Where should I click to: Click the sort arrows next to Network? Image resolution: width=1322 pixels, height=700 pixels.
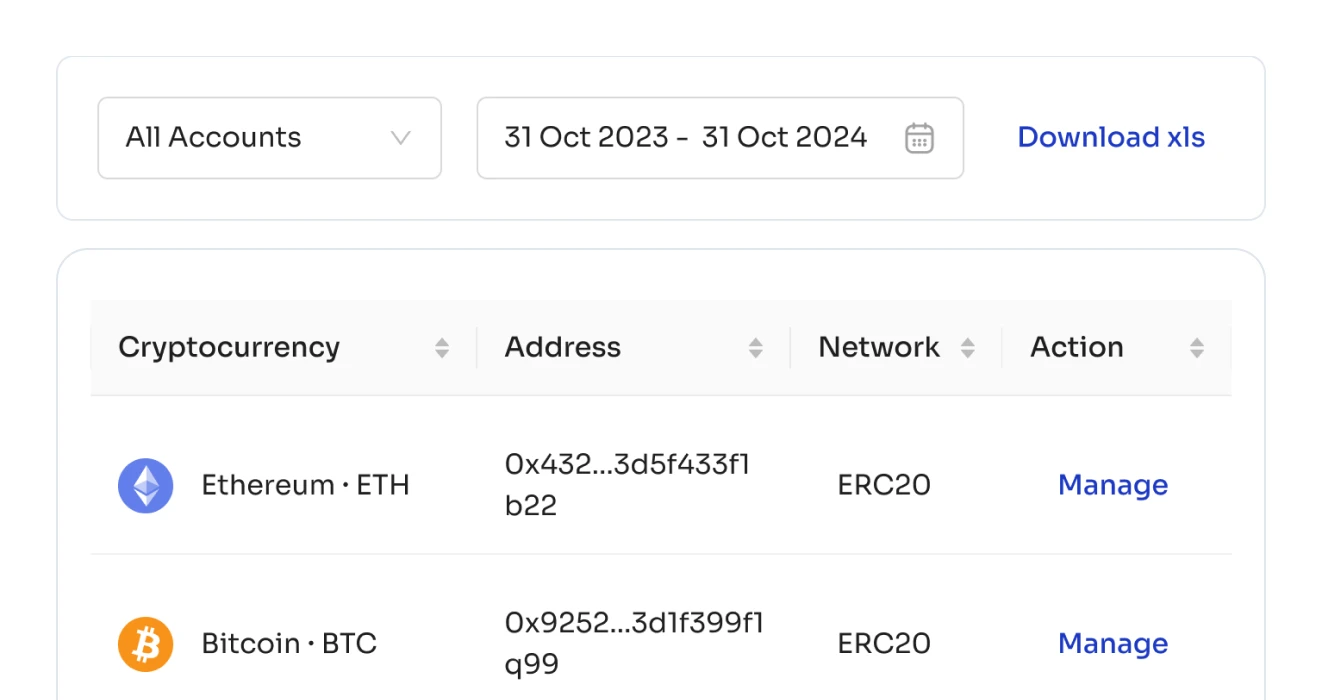[x=968, y=347]
